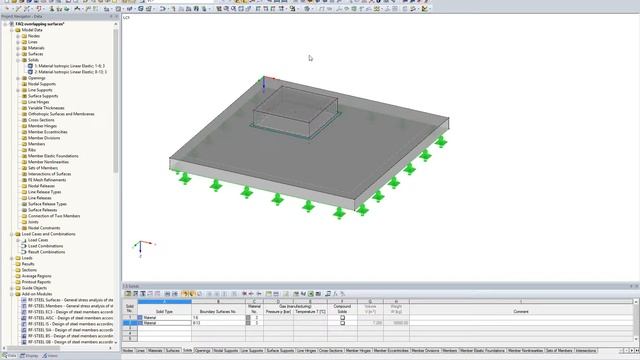Select Printout Reports in navigator
Screen dimensions: 640x360
tap(36, 282)
